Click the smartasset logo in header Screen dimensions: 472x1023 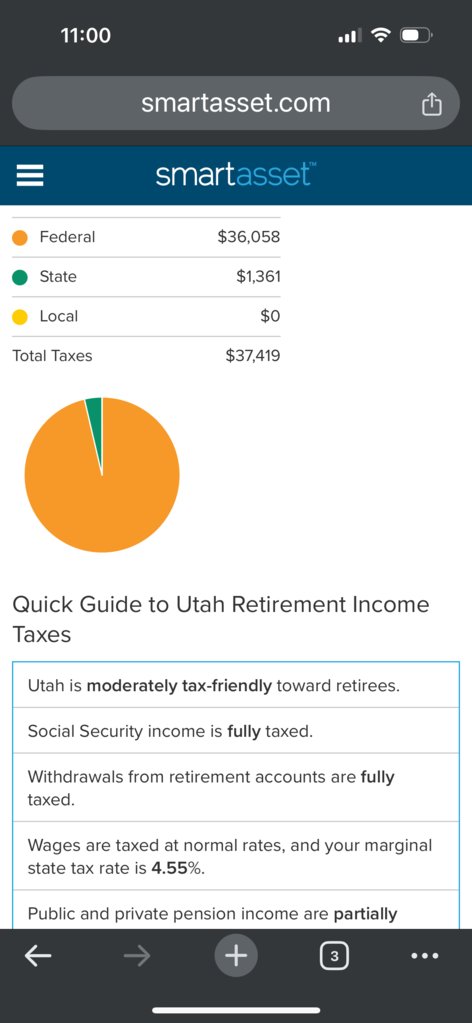tap(236, 175)
